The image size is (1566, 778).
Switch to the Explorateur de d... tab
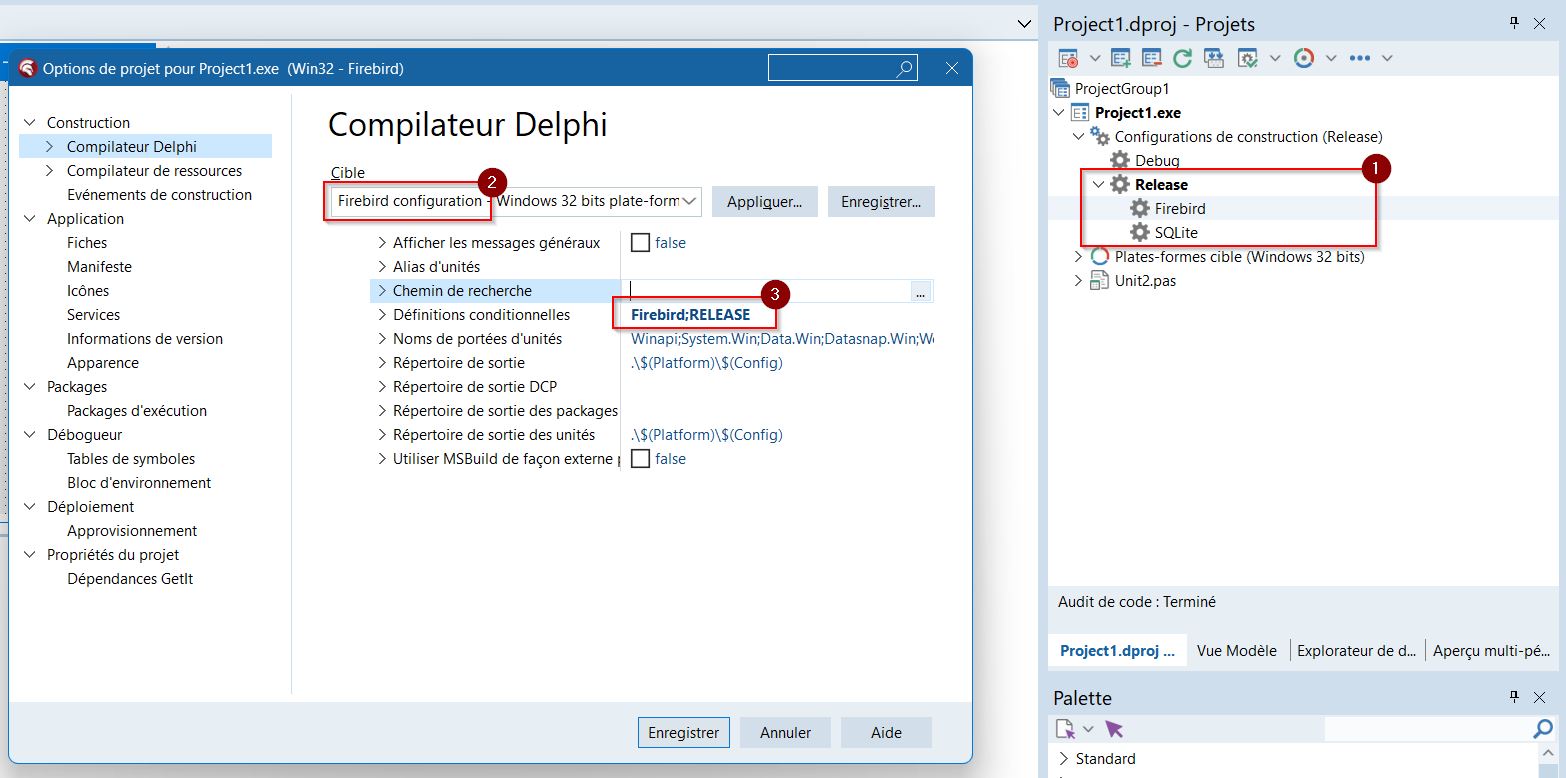click(x=1357, y=650)
